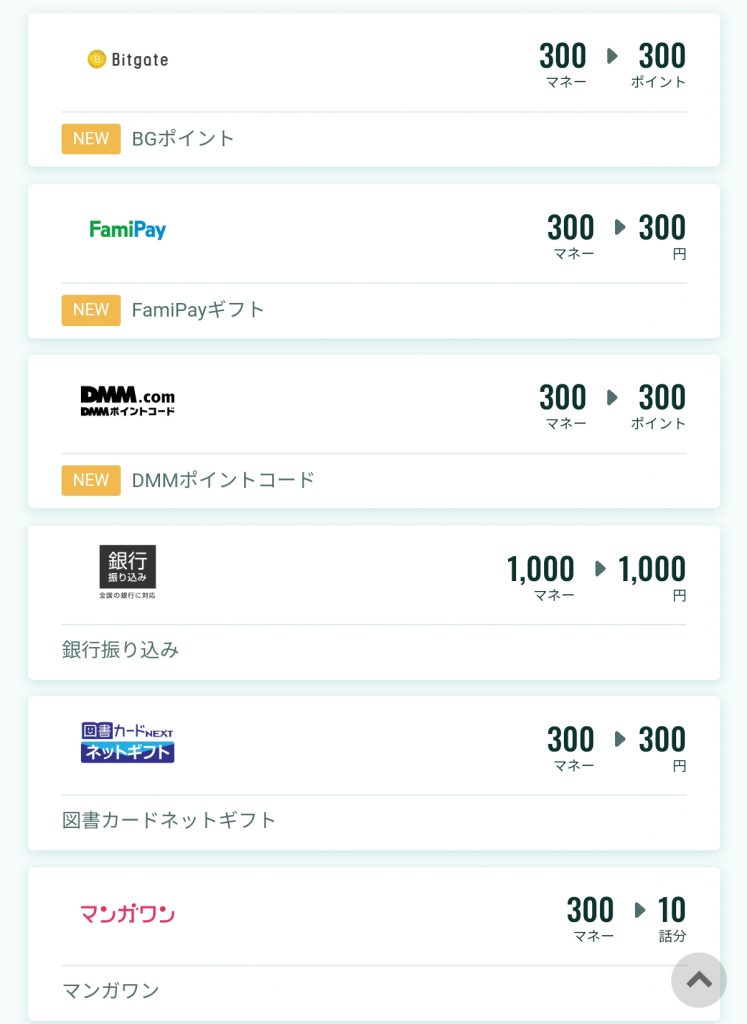Open the BGポイント exchange link
This screenshot has width=747, height=1024.
tap(183, 138)
